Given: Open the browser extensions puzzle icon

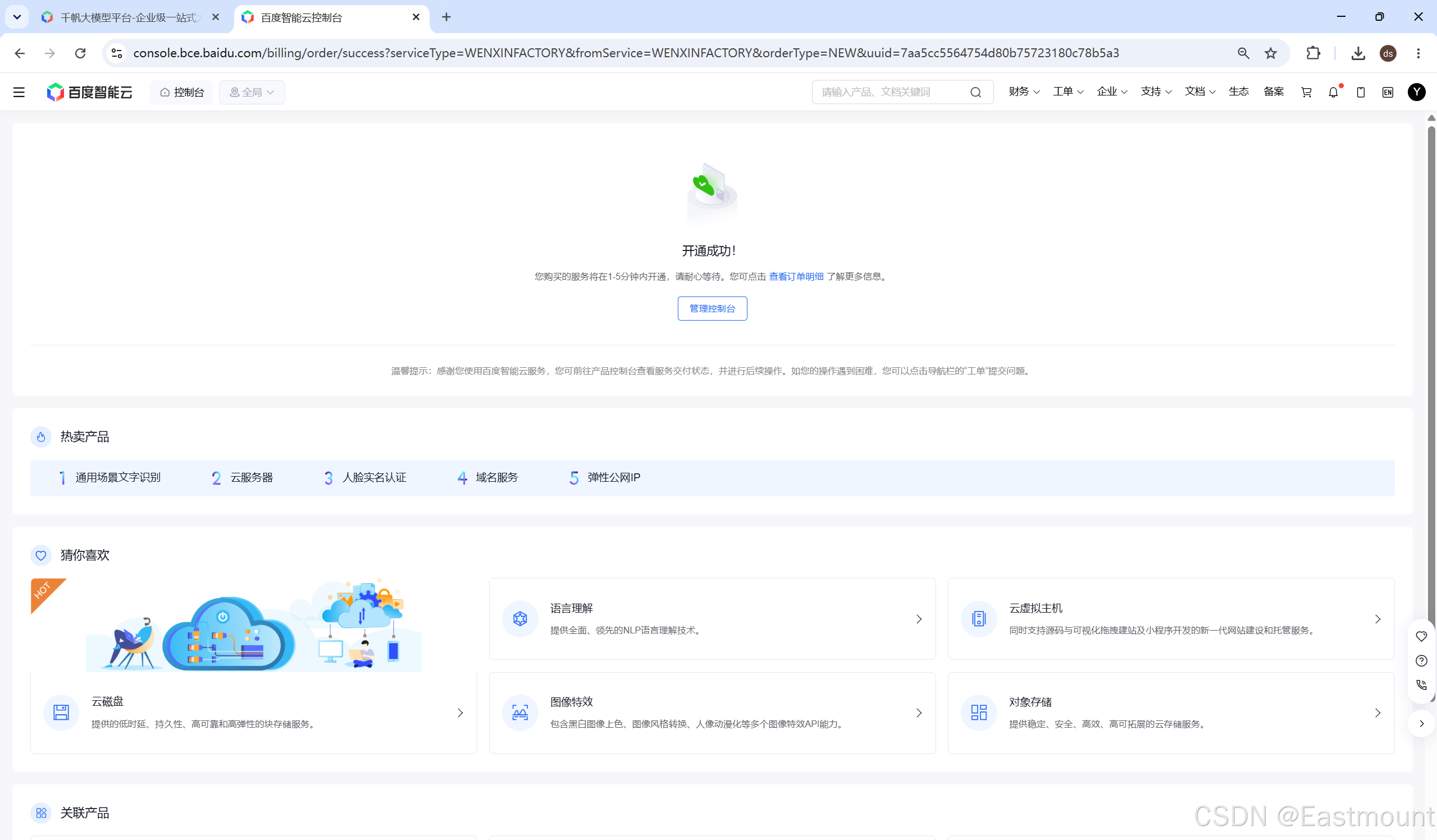Looking at the screenshot, I should pos(1313,53).
